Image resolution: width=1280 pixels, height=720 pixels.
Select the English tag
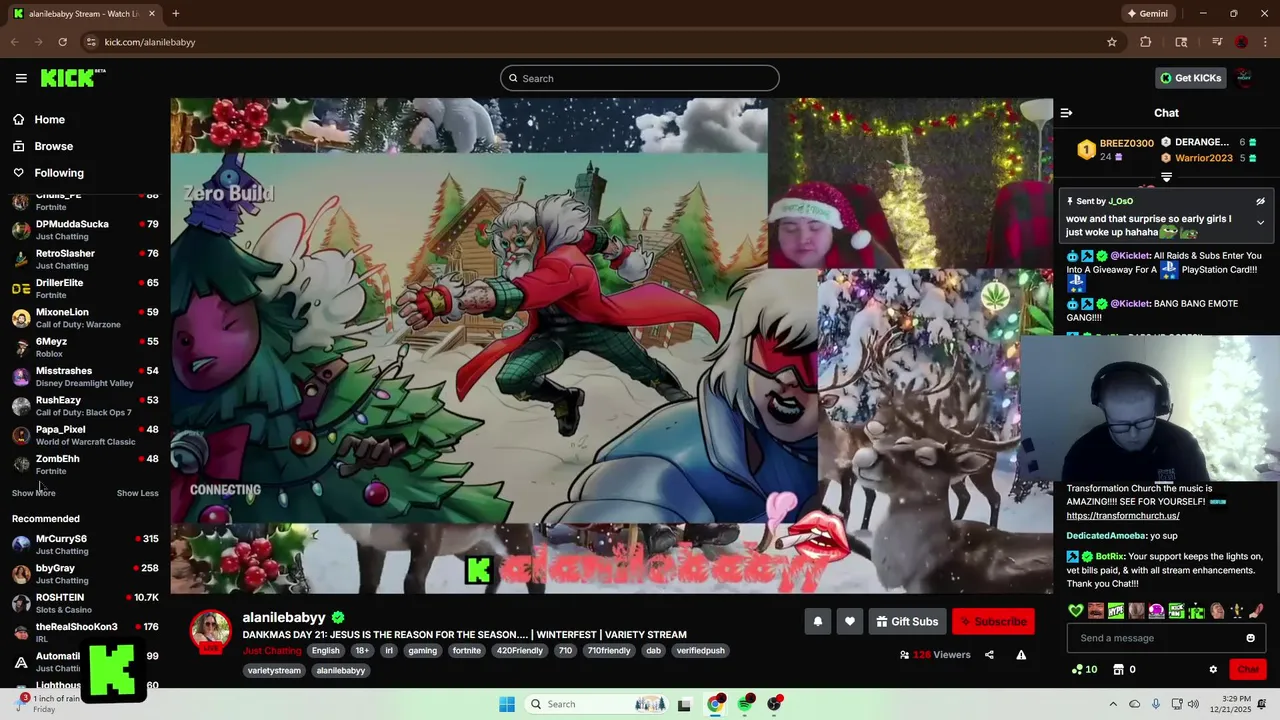(x=325, y=651)
